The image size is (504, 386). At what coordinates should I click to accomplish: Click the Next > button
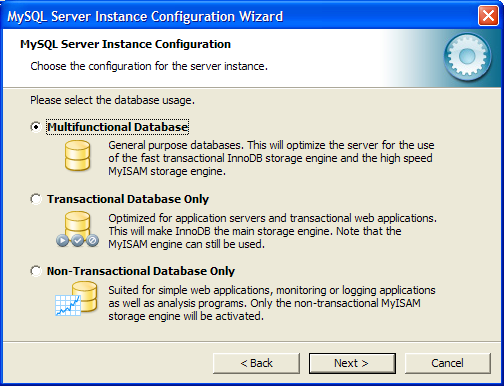coord(352,363)
